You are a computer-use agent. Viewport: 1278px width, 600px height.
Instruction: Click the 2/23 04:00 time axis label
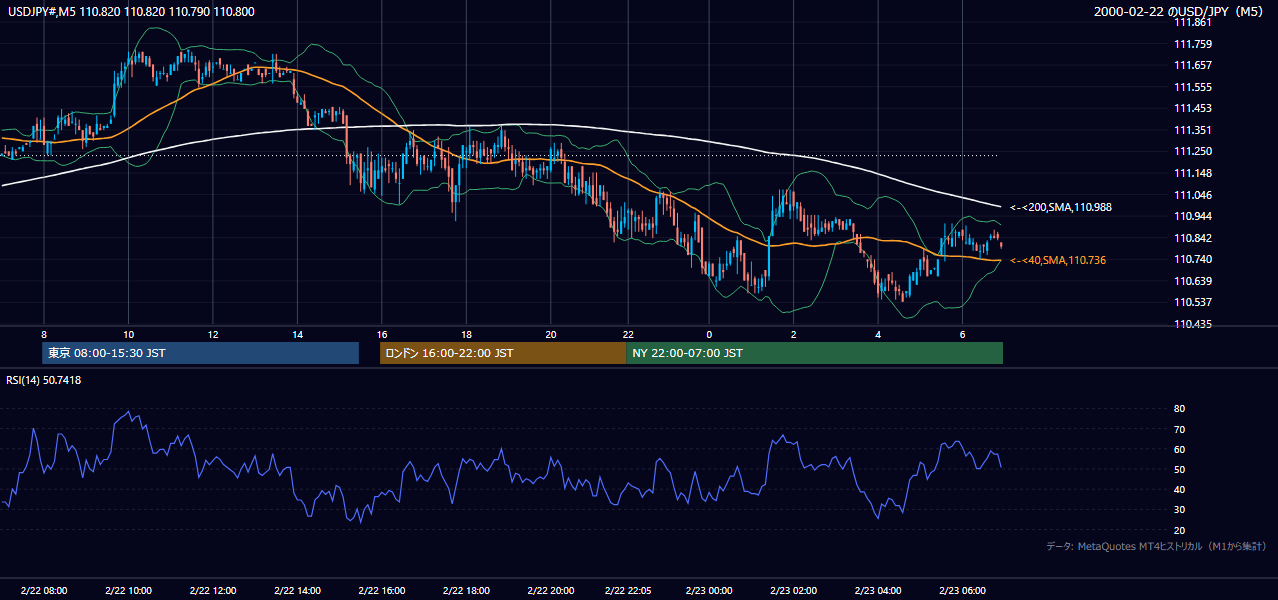878,591
